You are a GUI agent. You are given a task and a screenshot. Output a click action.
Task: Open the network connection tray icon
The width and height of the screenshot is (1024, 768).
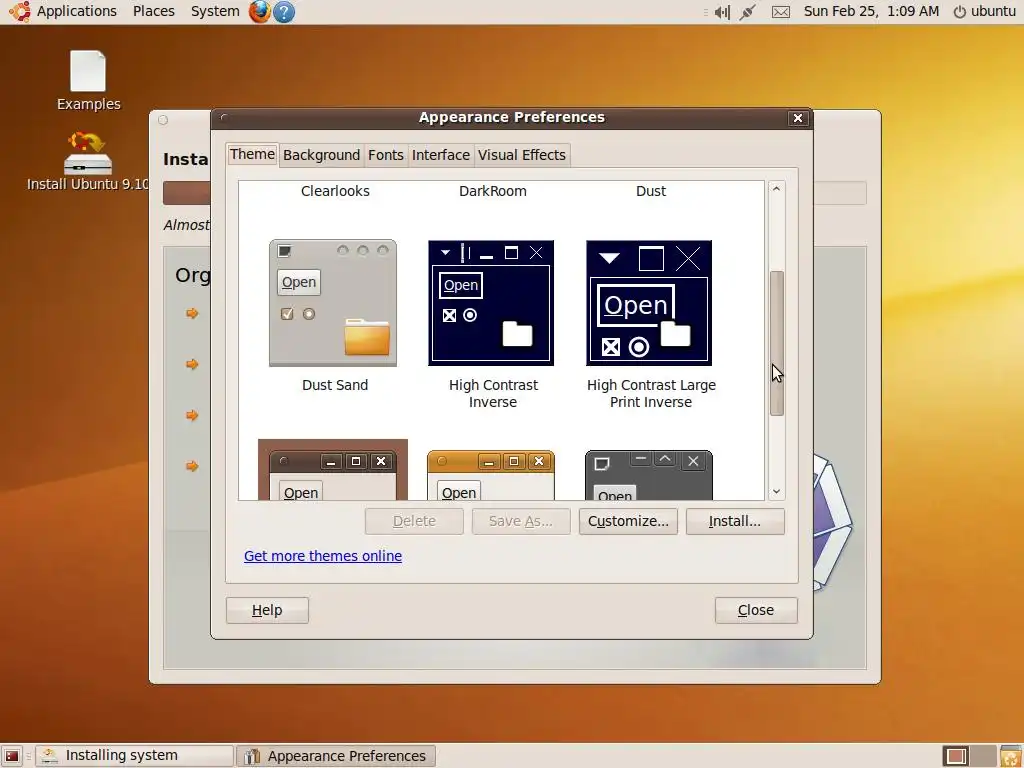(748, 12)
